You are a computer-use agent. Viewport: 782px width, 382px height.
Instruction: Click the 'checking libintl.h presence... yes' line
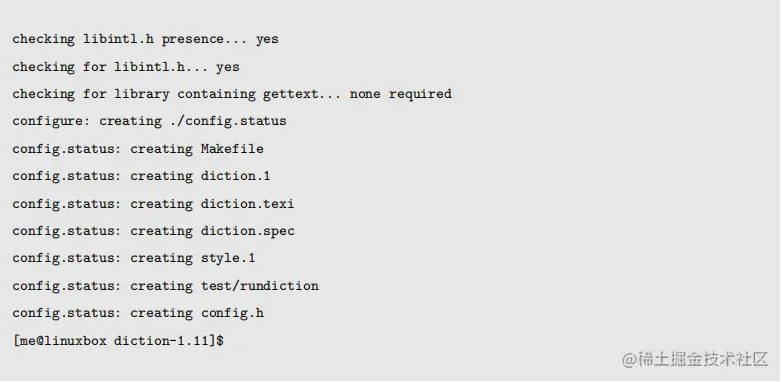point(145,39)
